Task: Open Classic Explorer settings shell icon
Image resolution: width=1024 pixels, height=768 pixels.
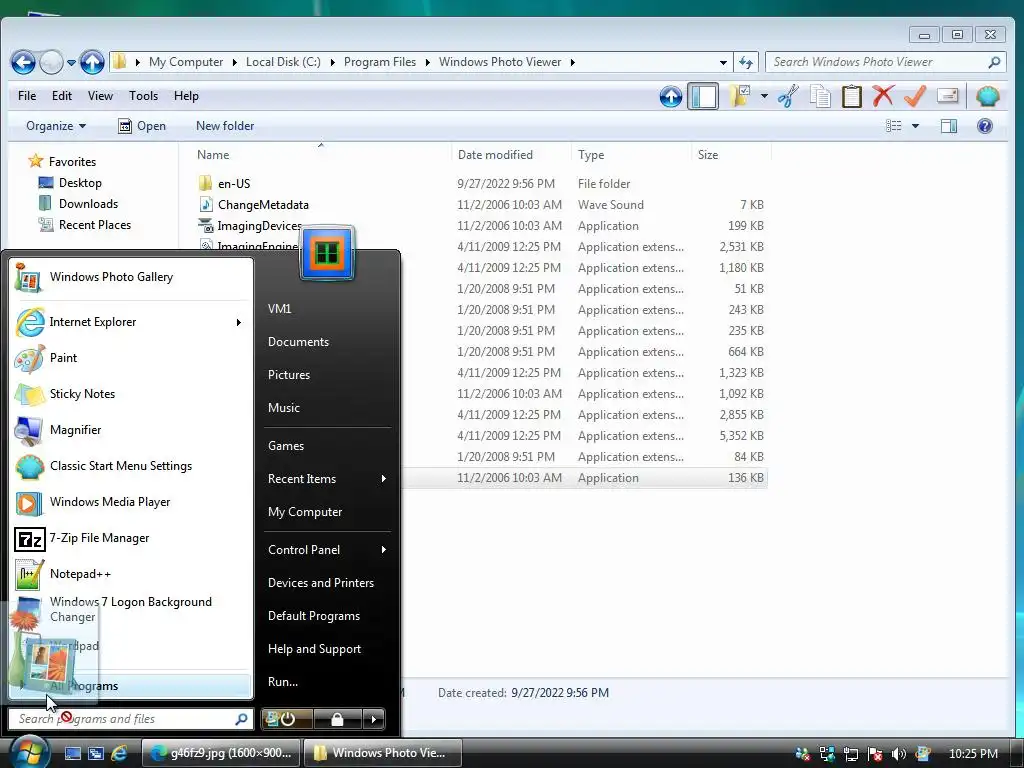Action: click(987, 96)
